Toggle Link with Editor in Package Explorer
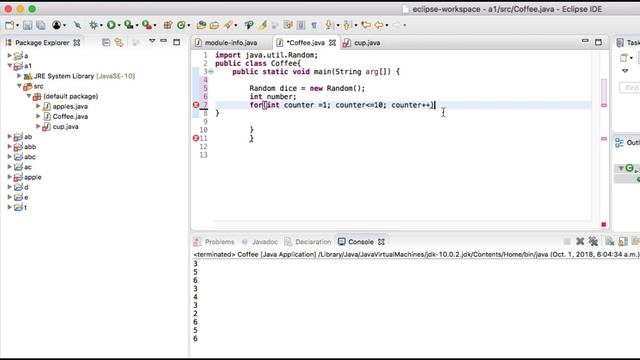This screenshot has height=360, width=640. click(x=119, y=42)
